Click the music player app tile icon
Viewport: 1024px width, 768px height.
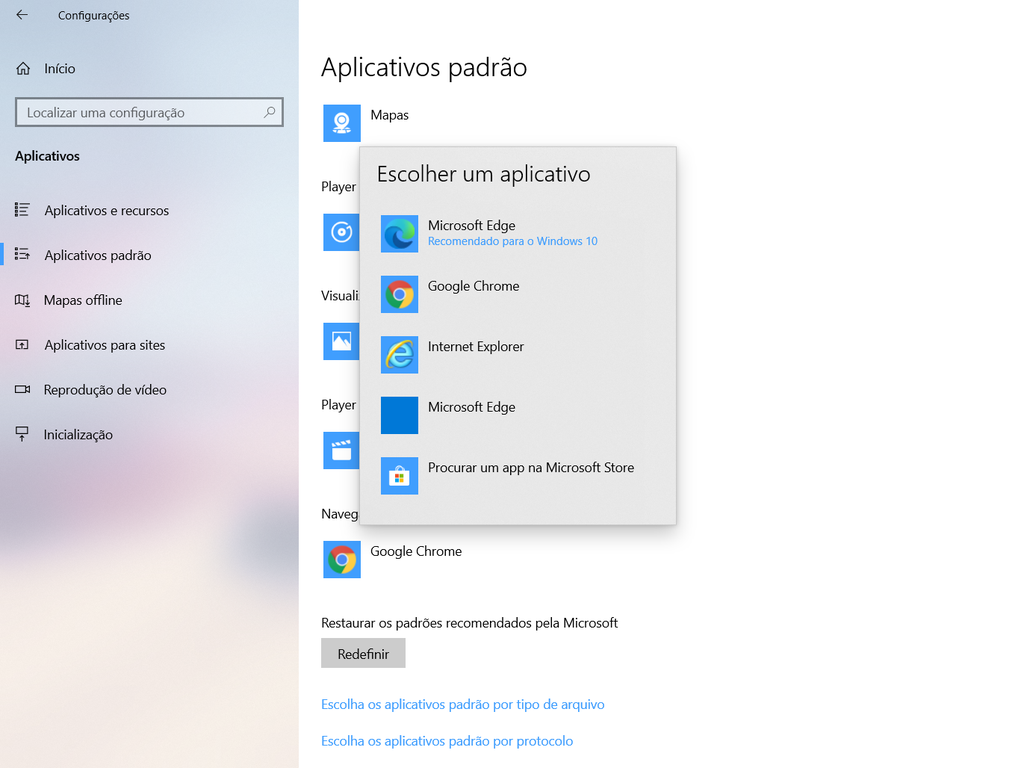pos(341,232)
